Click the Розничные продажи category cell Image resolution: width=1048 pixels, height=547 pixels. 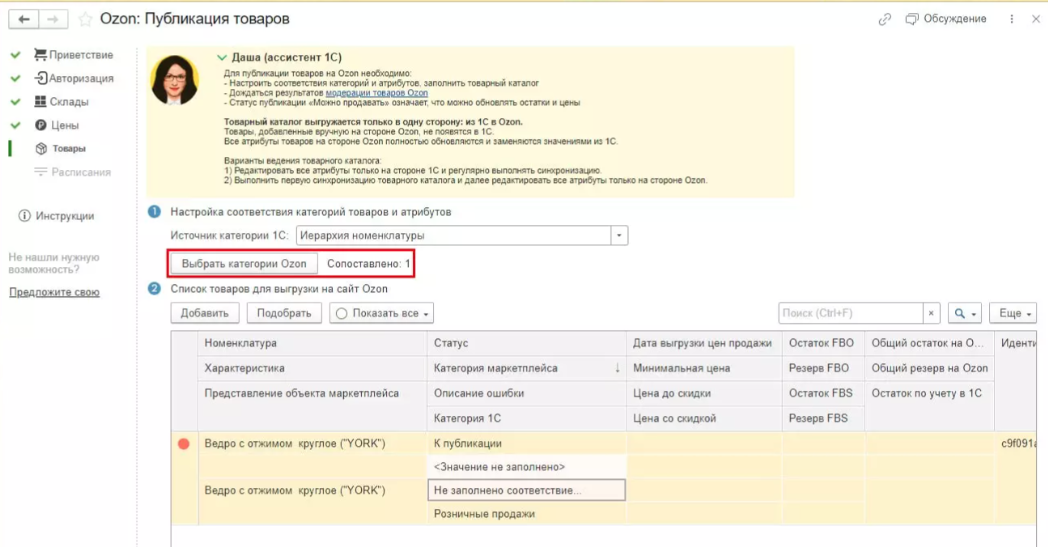(x=527, y=514)
